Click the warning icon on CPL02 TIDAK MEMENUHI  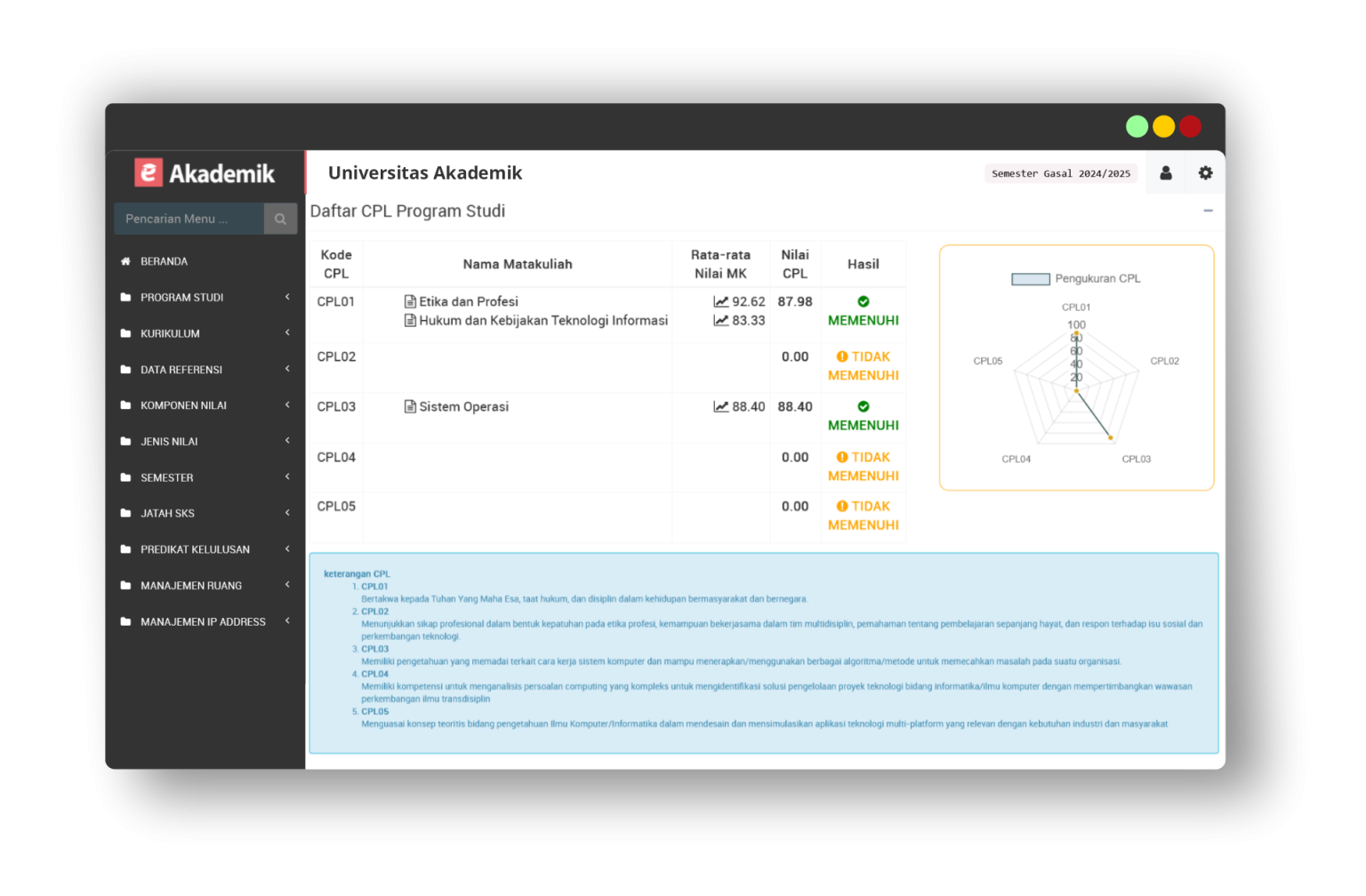click(840, 356)
